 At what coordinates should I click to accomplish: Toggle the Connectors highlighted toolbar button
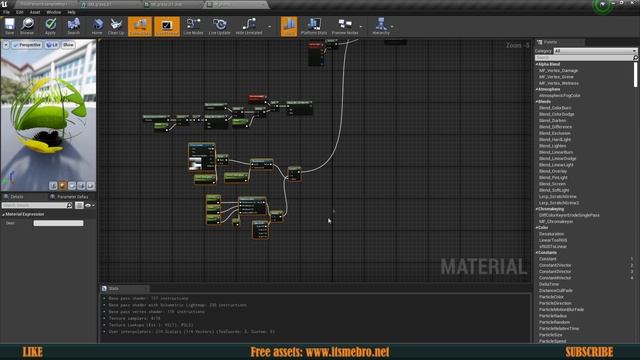(x=140, y=26)
